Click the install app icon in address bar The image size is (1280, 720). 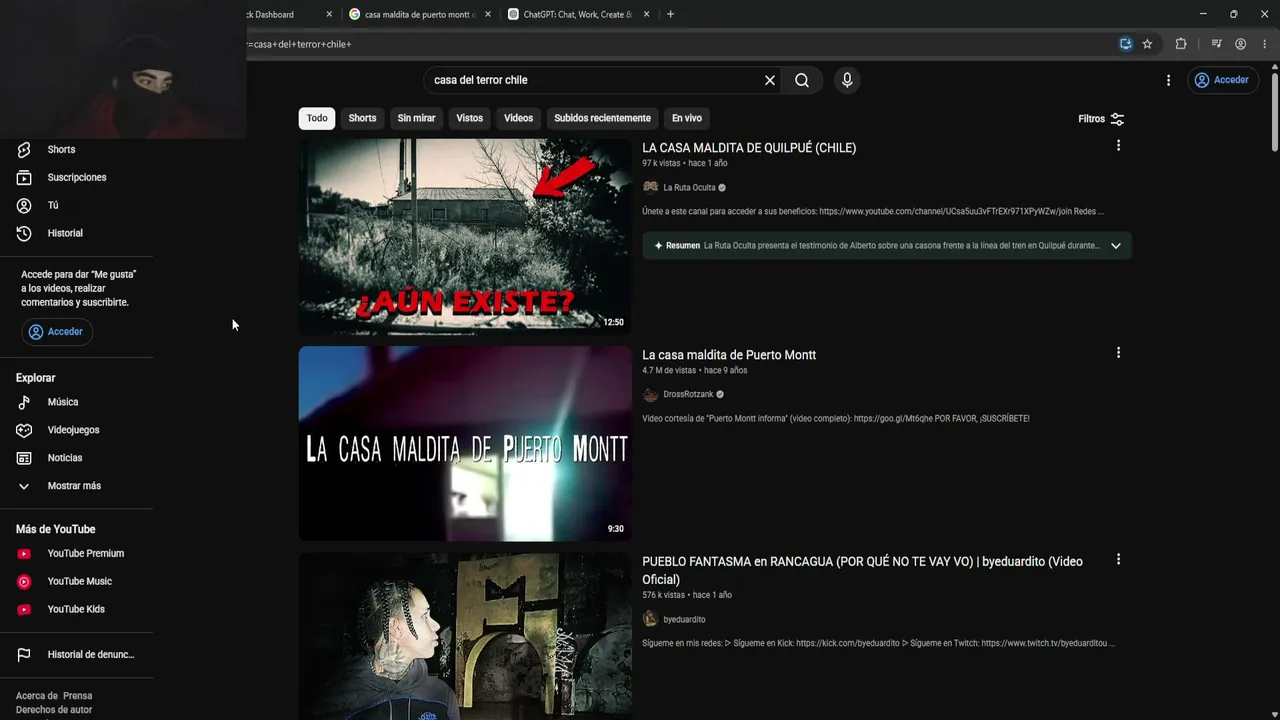(x=1126, y=44)
